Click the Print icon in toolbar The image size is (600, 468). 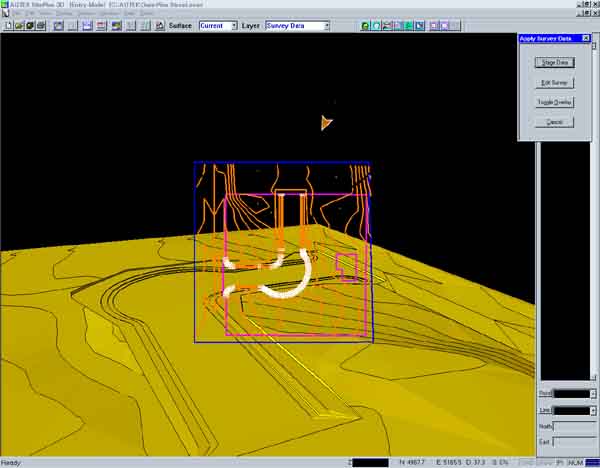point(41,25)
